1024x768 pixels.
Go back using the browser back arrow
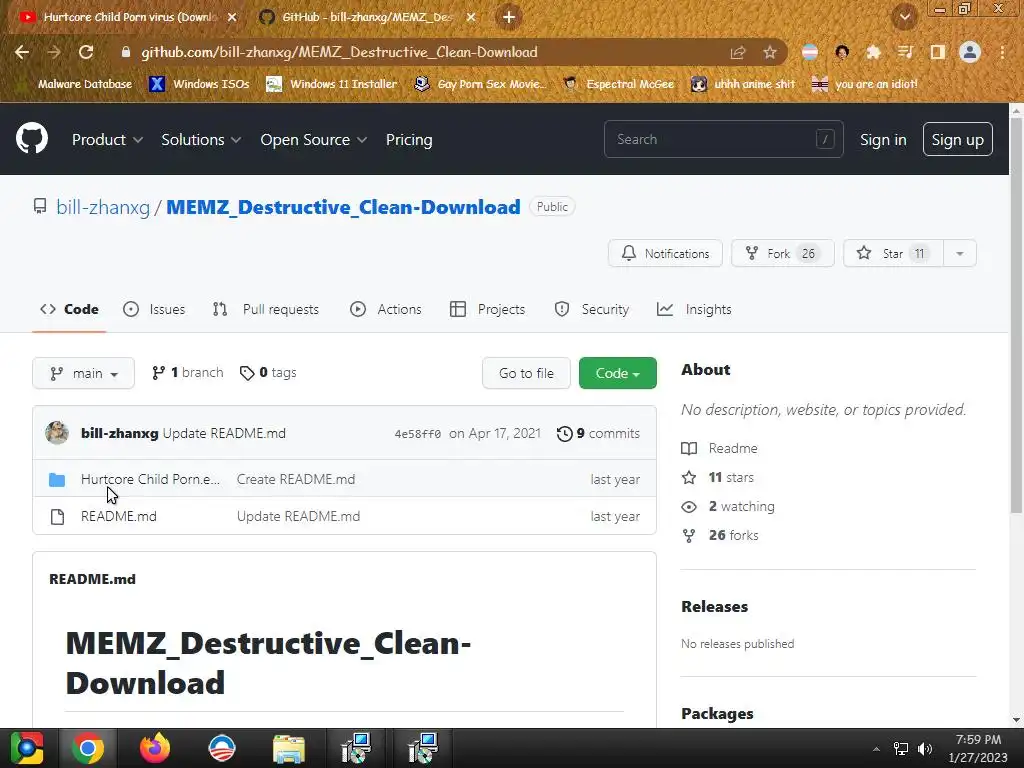coord(22,52)
